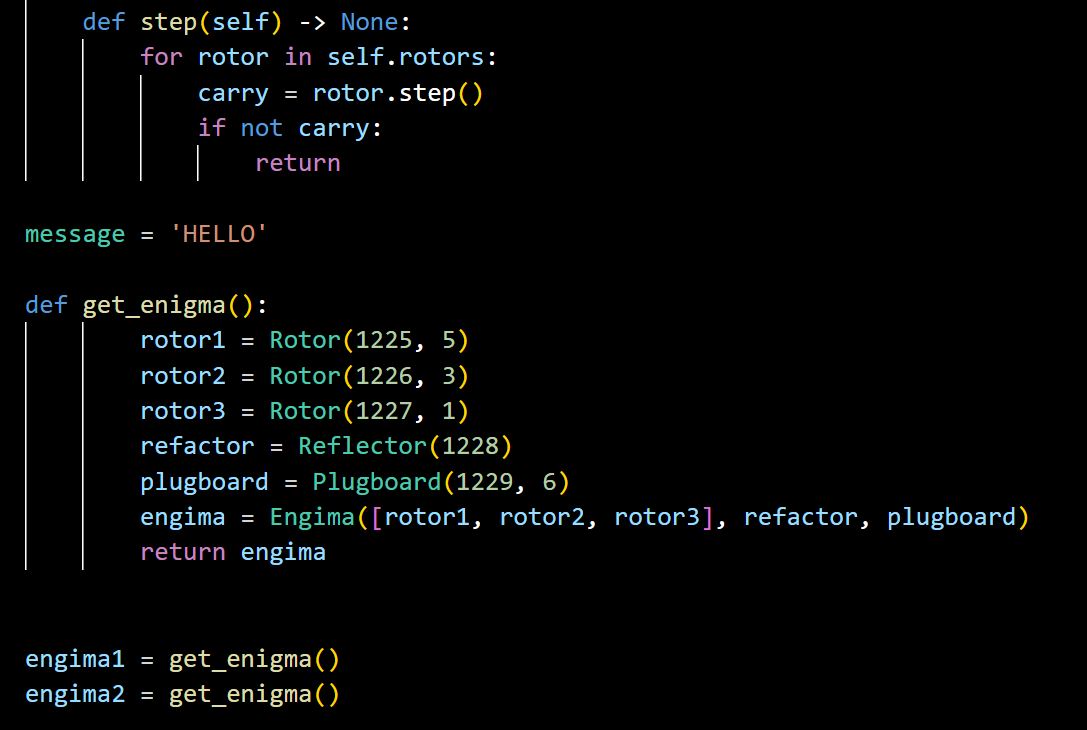This screenshot has width=1087, height=730.
Task: Click self.rotors in the for loop
Action: [x=406, y=57]
